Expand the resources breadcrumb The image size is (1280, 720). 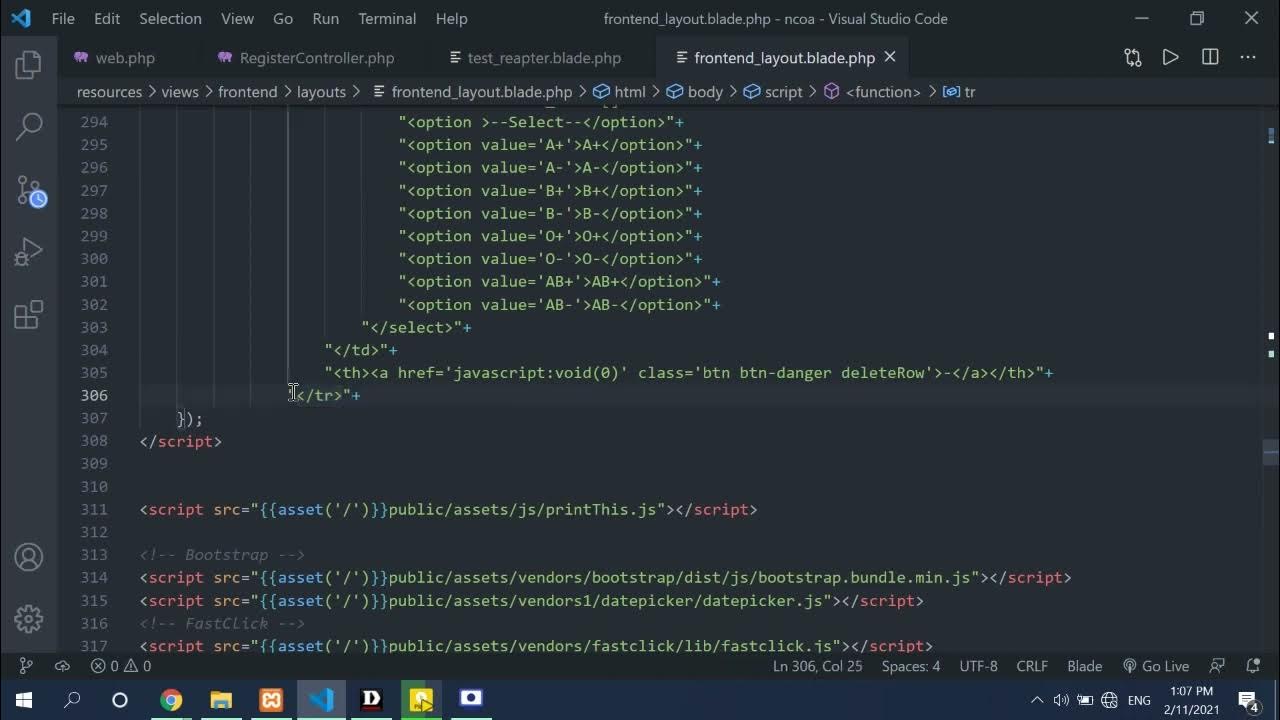pos(109,91)
